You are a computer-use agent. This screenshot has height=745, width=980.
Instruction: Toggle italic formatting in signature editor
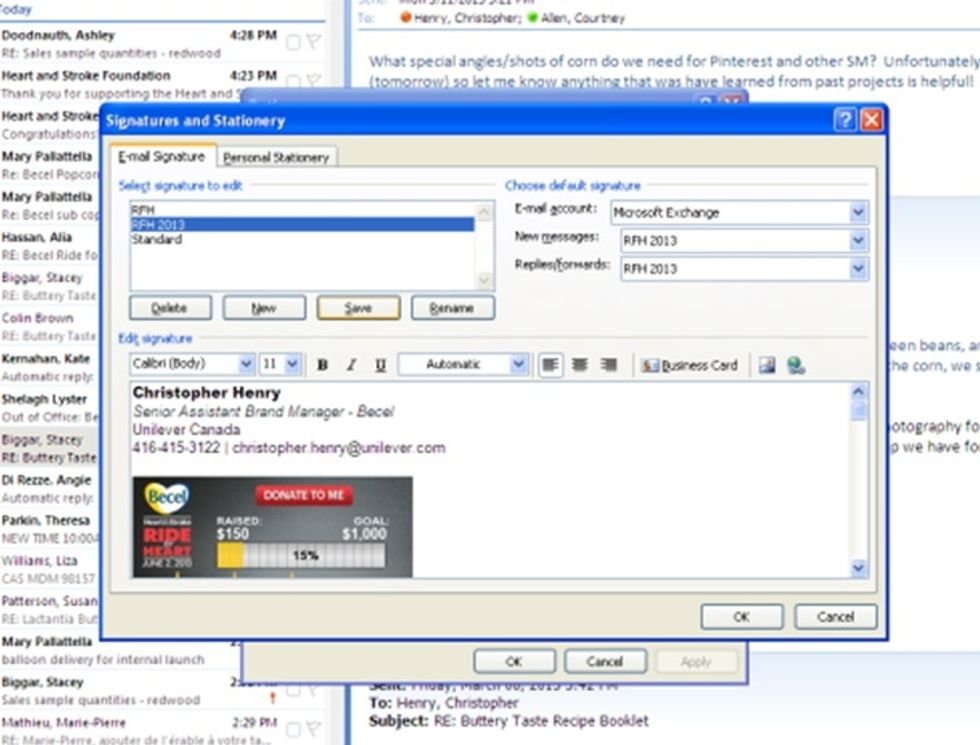[350, 365]
